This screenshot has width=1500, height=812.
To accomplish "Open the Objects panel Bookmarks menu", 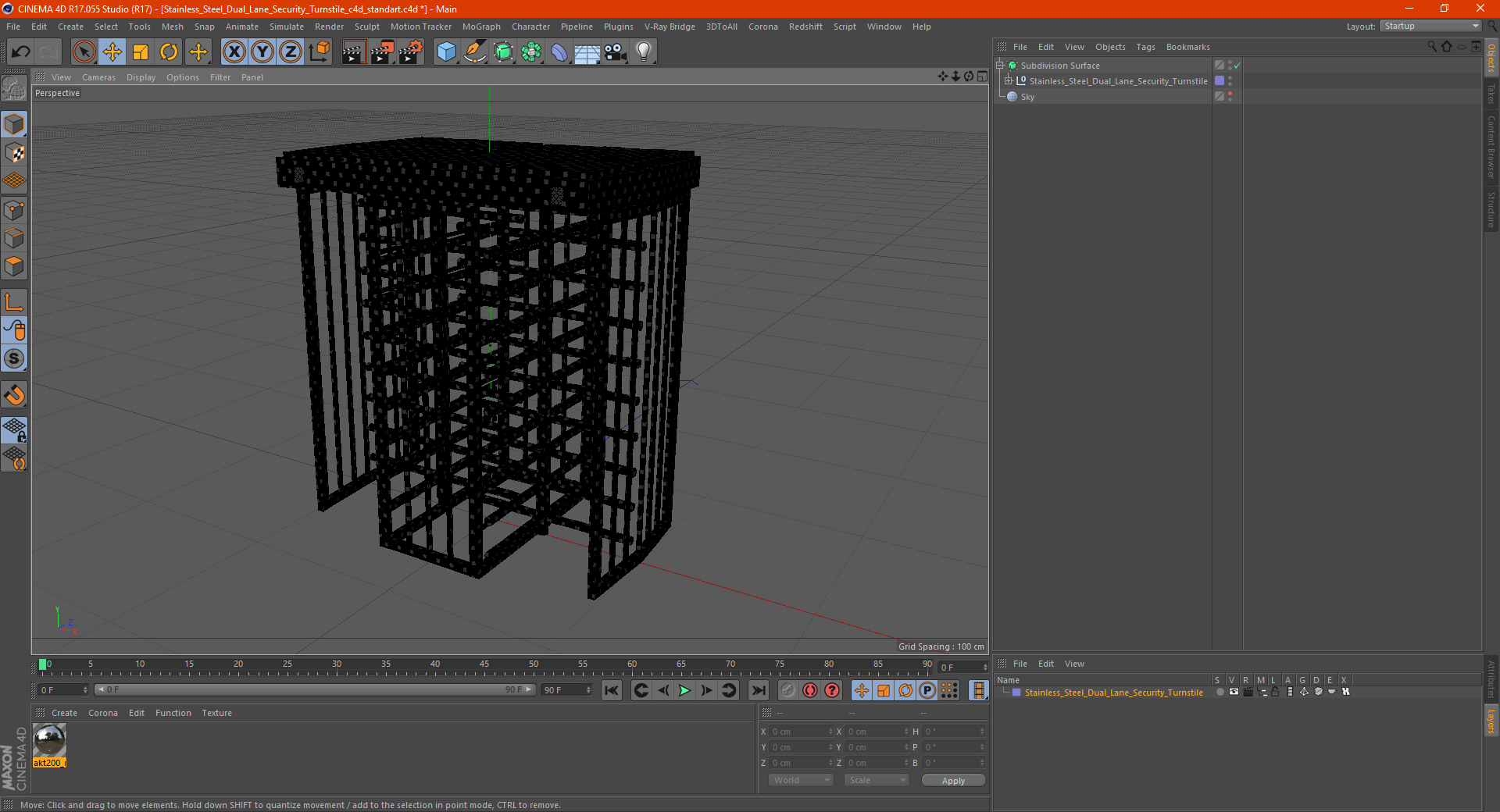I will pos(1187,47).
